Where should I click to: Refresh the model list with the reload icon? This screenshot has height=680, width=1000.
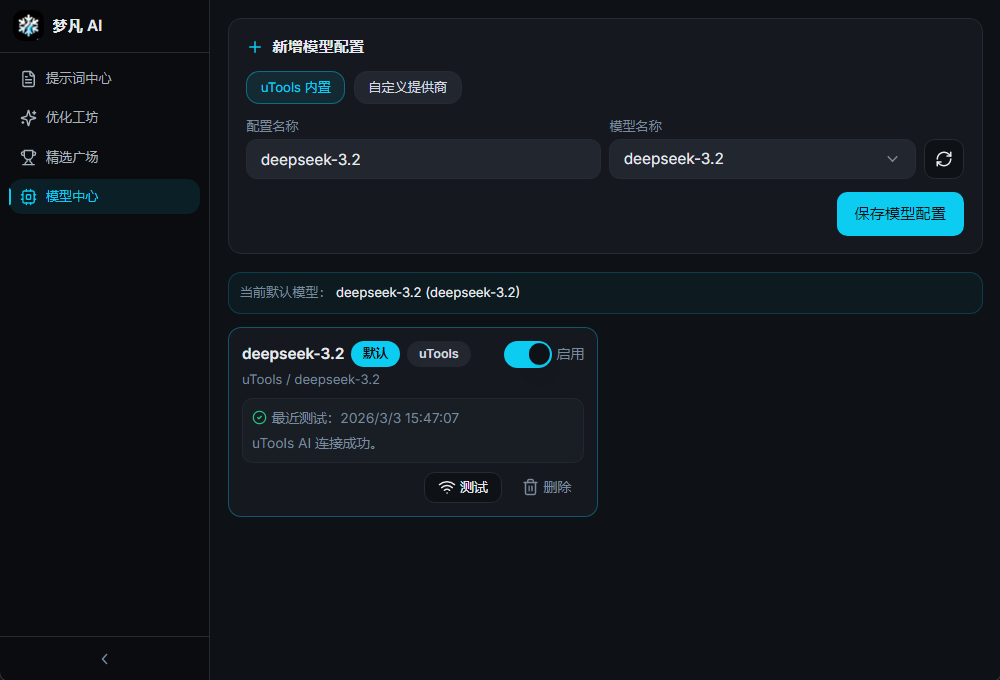click(944, 159)
